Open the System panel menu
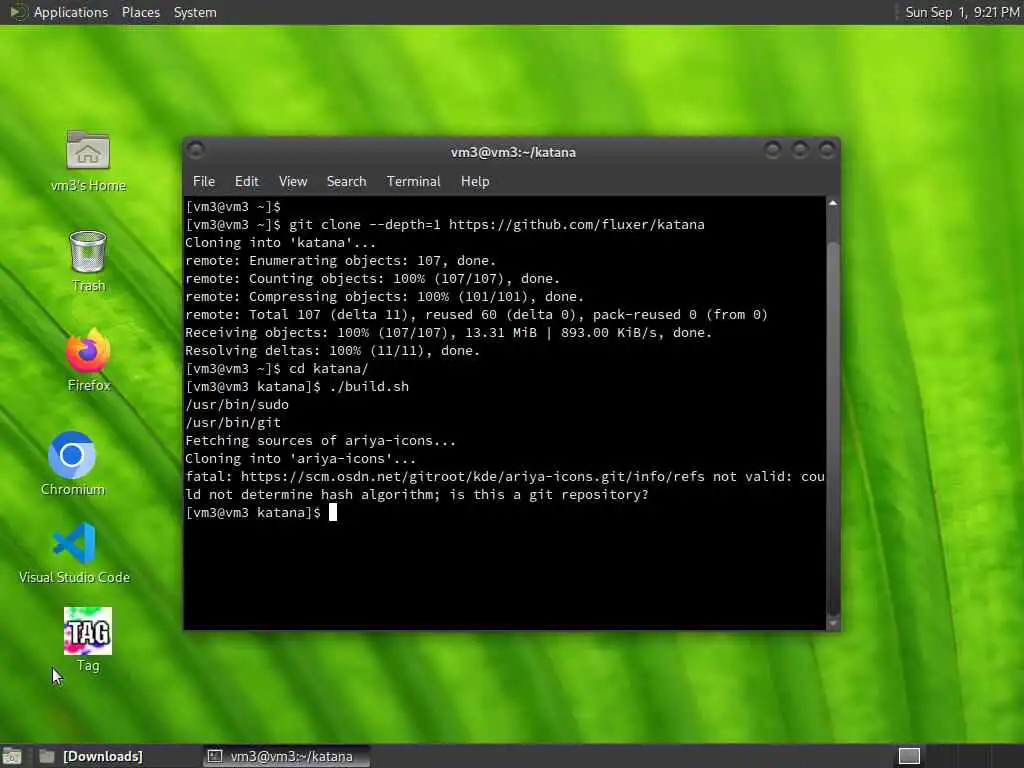The image size is (1024, 768). 195,12
